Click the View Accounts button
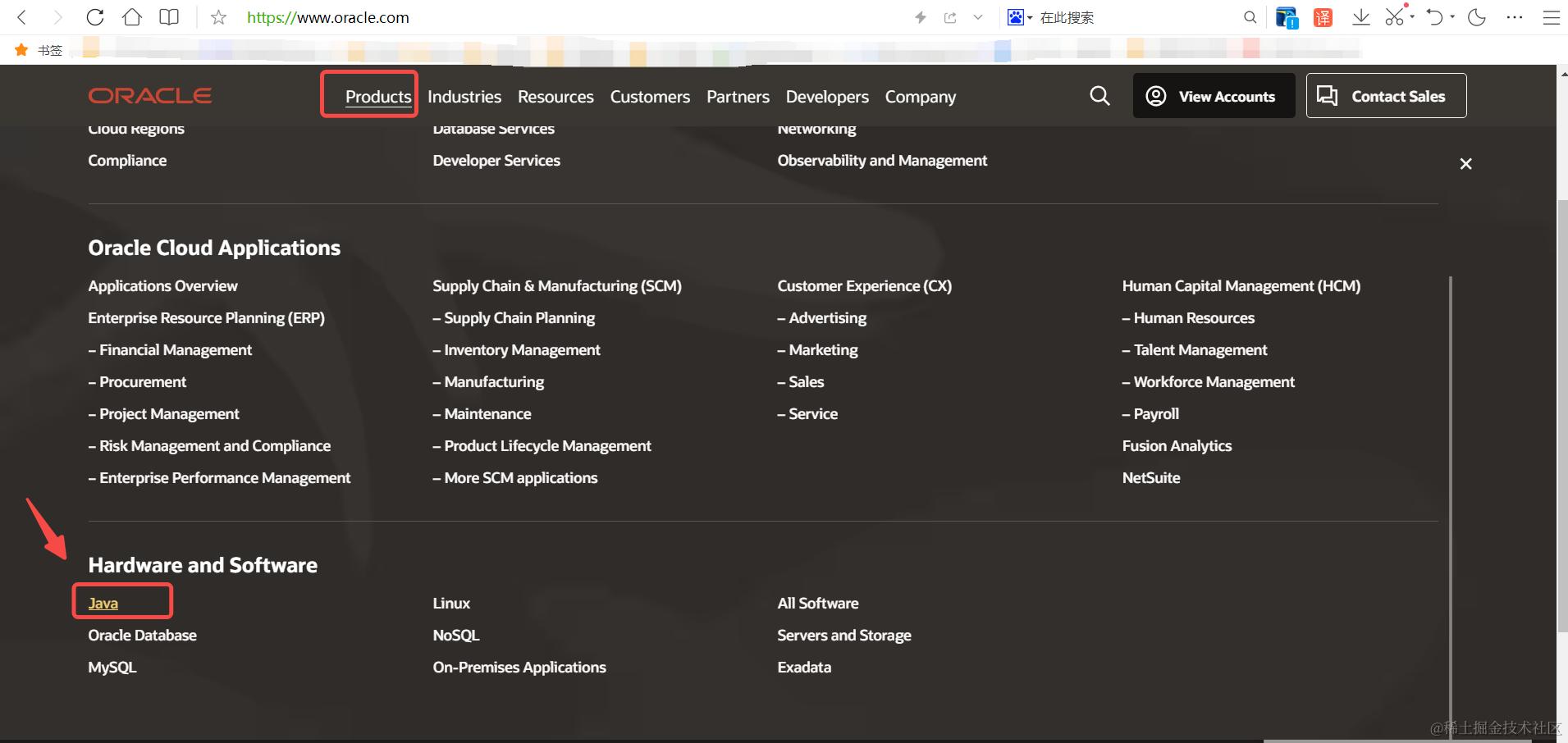 click(x=1214, y=96)
